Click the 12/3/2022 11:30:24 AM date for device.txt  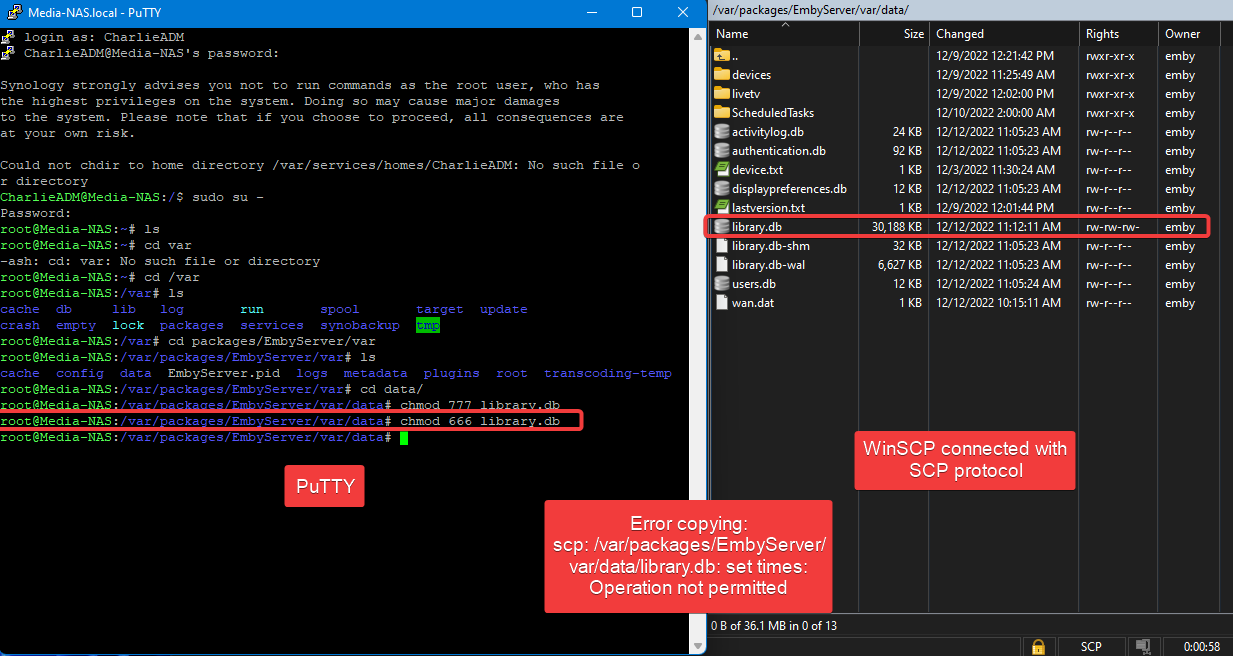pyautogui.click(x=995, y=170)
